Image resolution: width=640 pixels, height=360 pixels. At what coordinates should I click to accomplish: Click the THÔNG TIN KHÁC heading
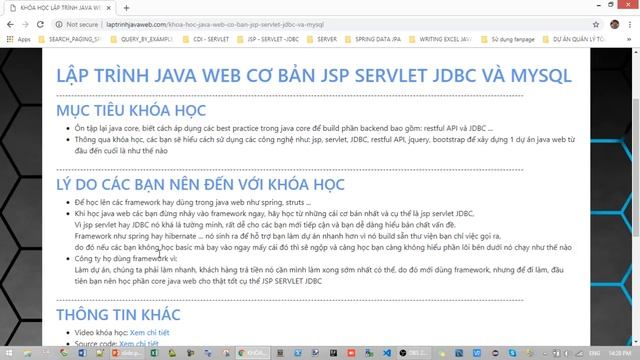pos(118,315)
